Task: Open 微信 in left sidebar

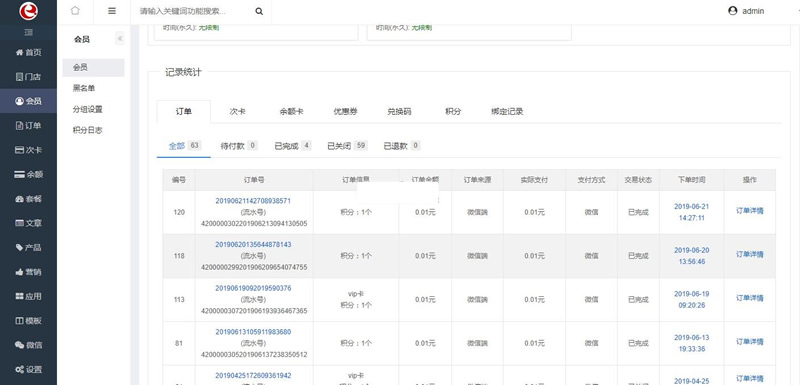Action: tap(28, 345)
